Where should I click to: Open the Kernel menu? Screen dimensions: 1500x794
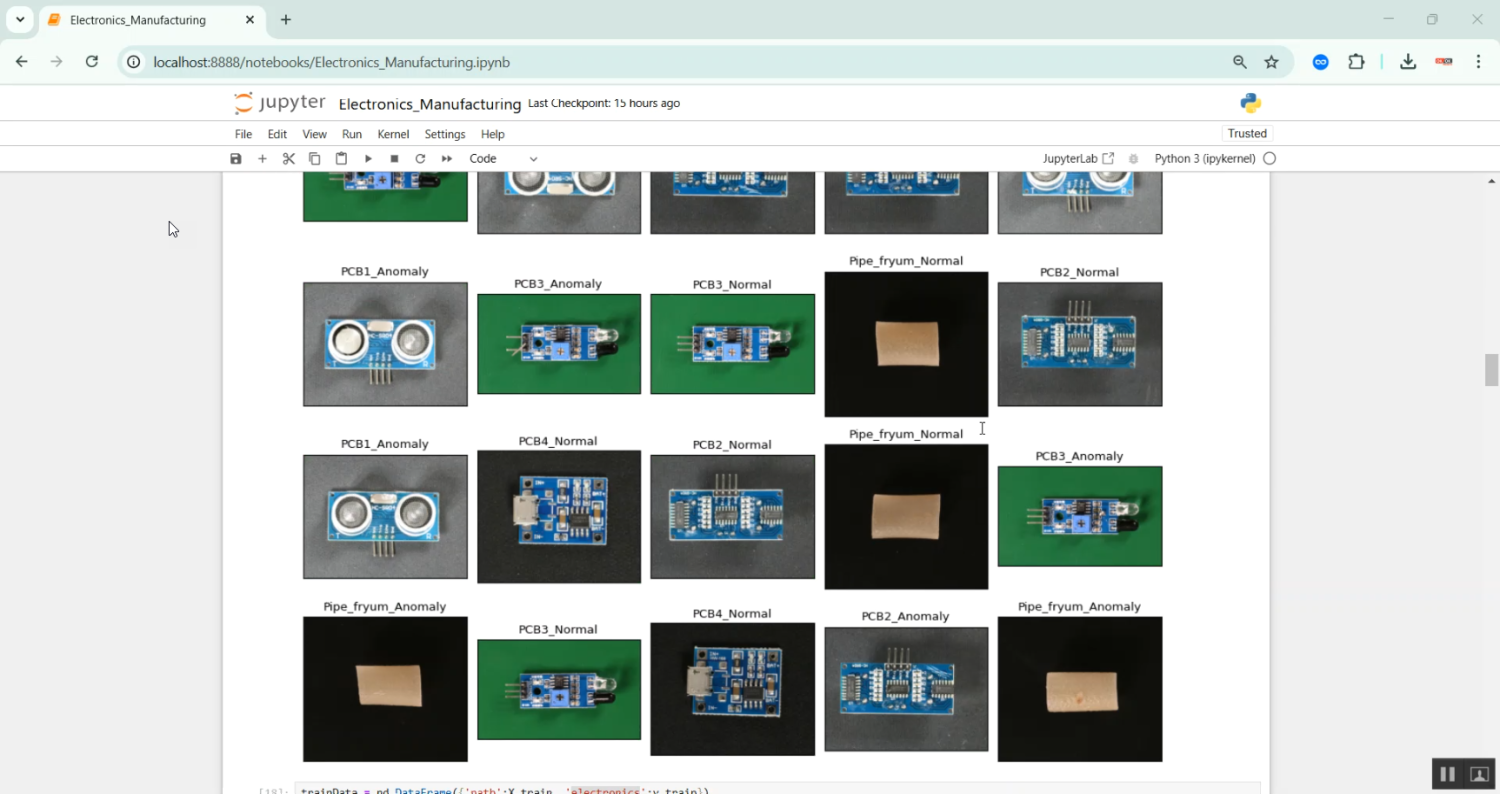pyautogui.click(x=393, y=134)
